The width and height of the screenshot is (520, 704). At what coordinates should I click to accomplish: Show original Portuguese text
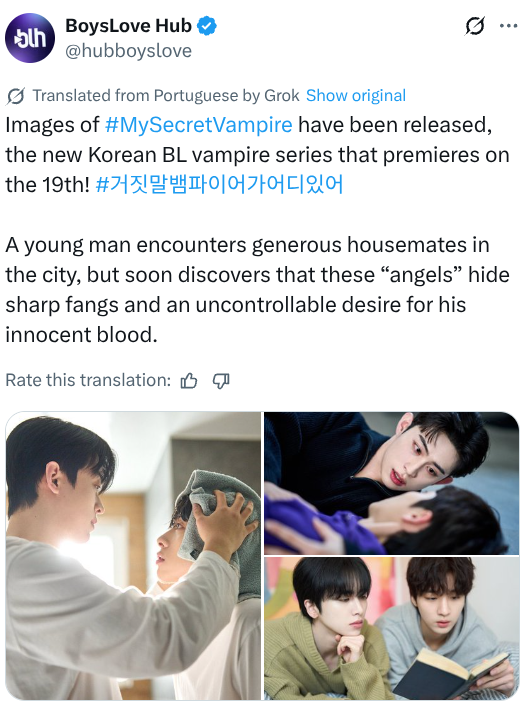click(356, 96)
